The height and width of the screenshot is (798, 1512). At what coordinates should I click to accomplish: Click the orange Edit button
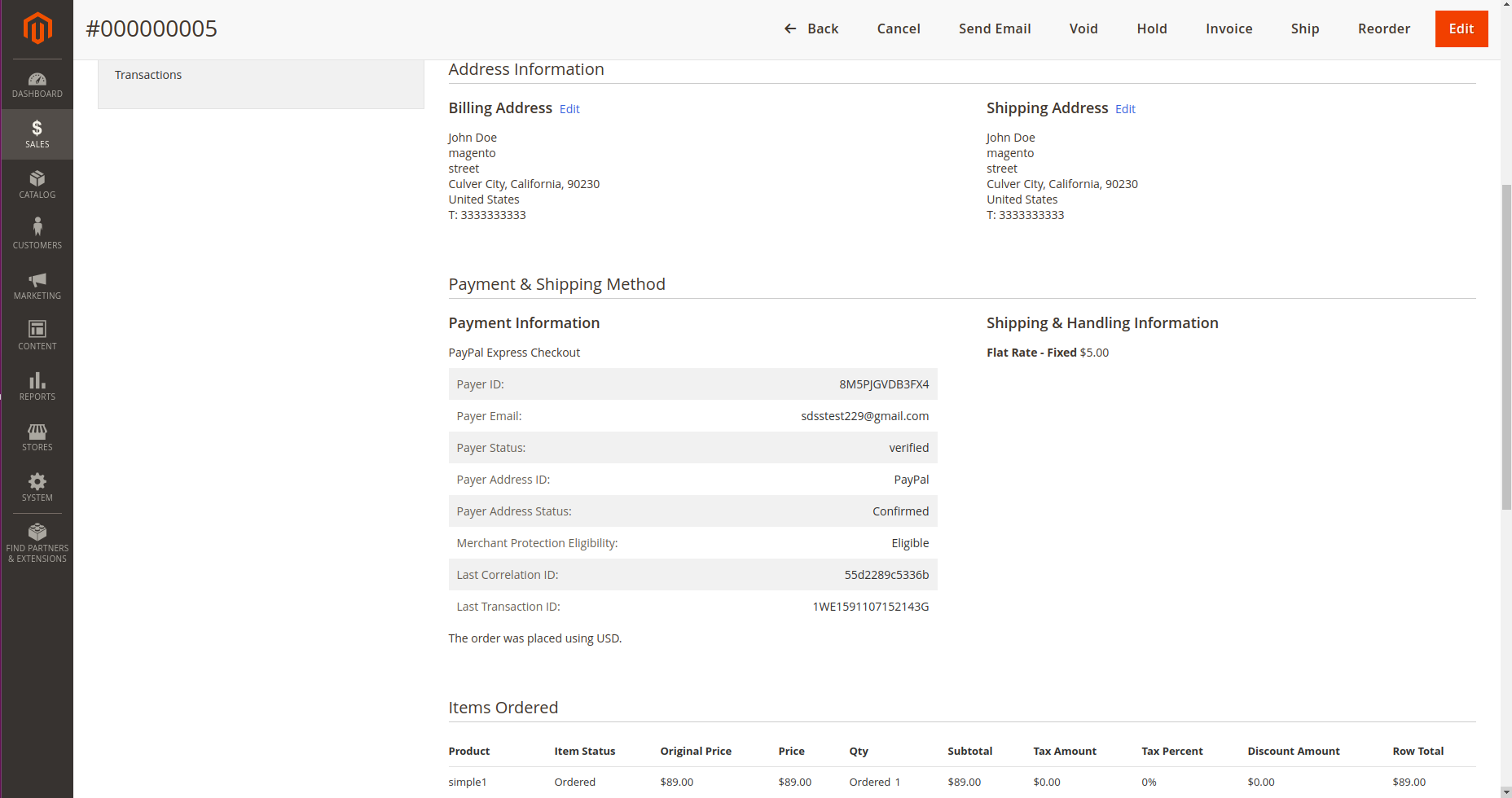point(1461,28)
